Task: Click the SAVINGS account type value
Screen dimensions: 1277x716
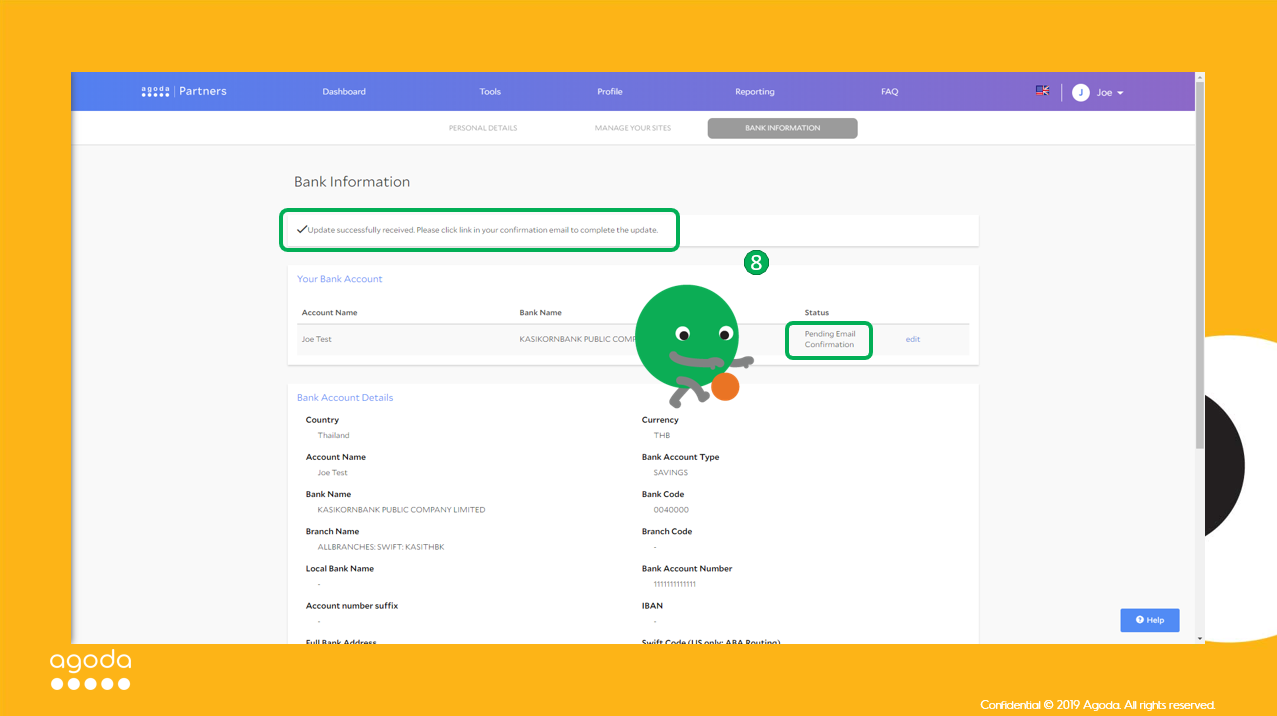Action: coord(671,473)
